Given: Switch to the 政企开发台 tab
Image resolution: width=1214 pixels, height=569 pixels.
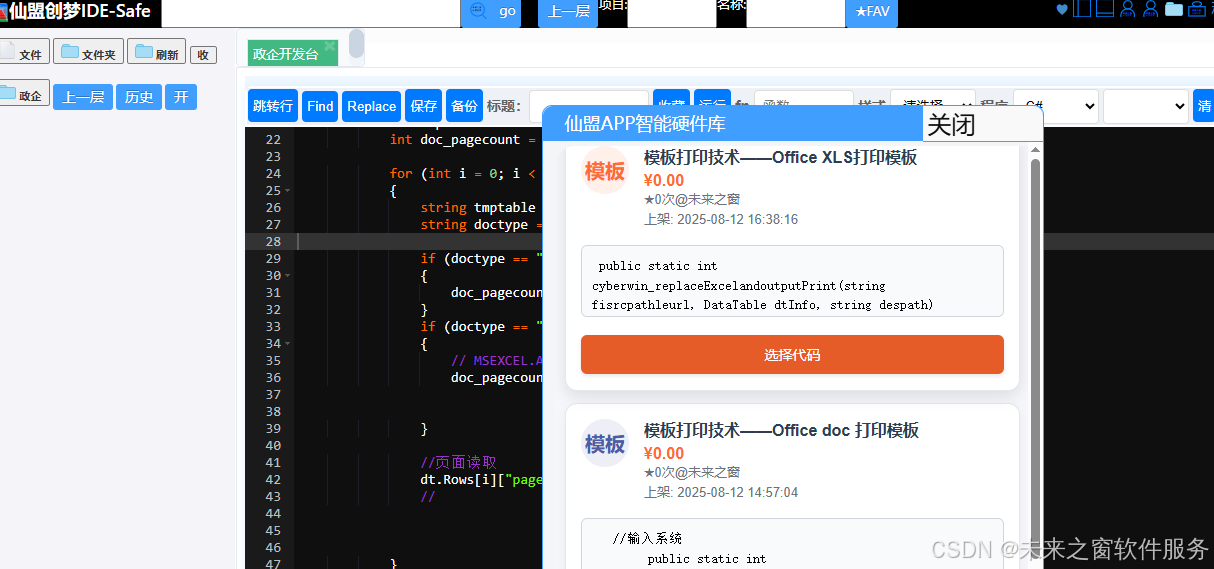Looking at the screenshot, I should (286, 54).
